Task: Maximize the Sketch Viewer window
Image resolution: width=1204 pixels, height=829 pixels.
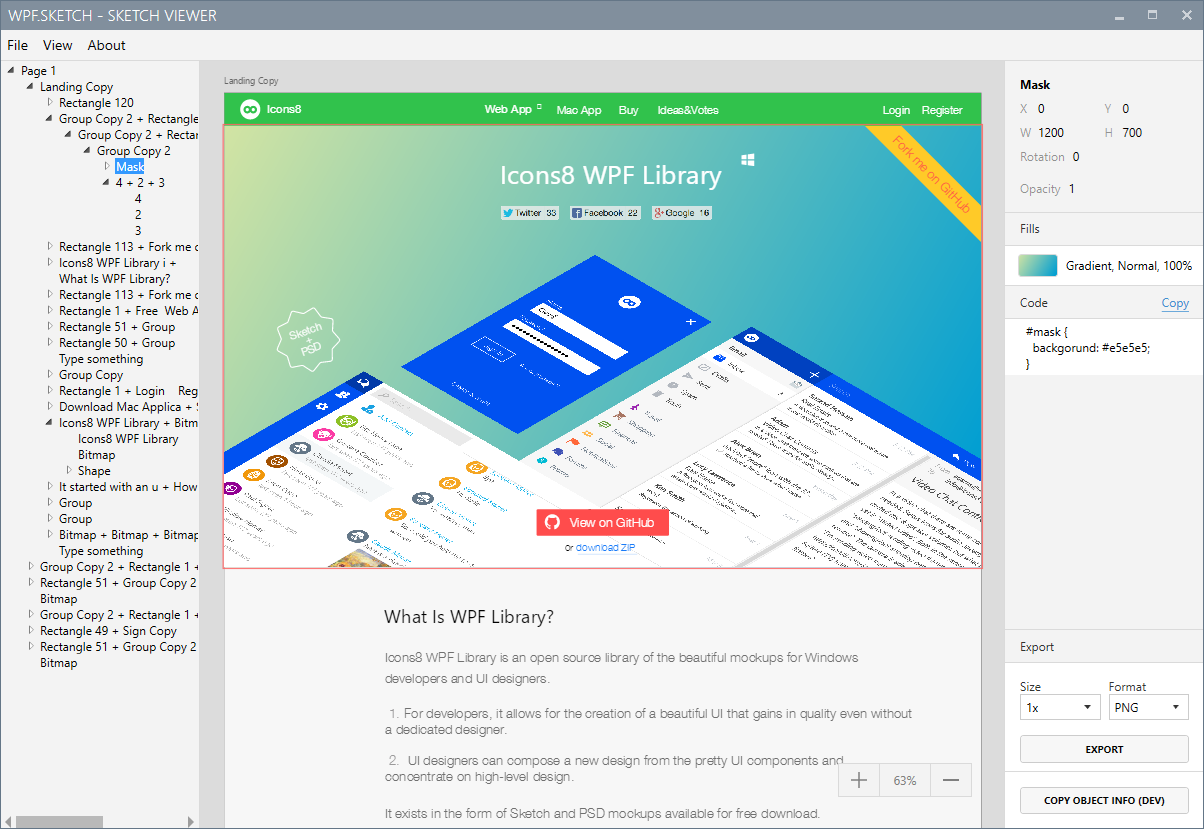Action: [1152, 15]
